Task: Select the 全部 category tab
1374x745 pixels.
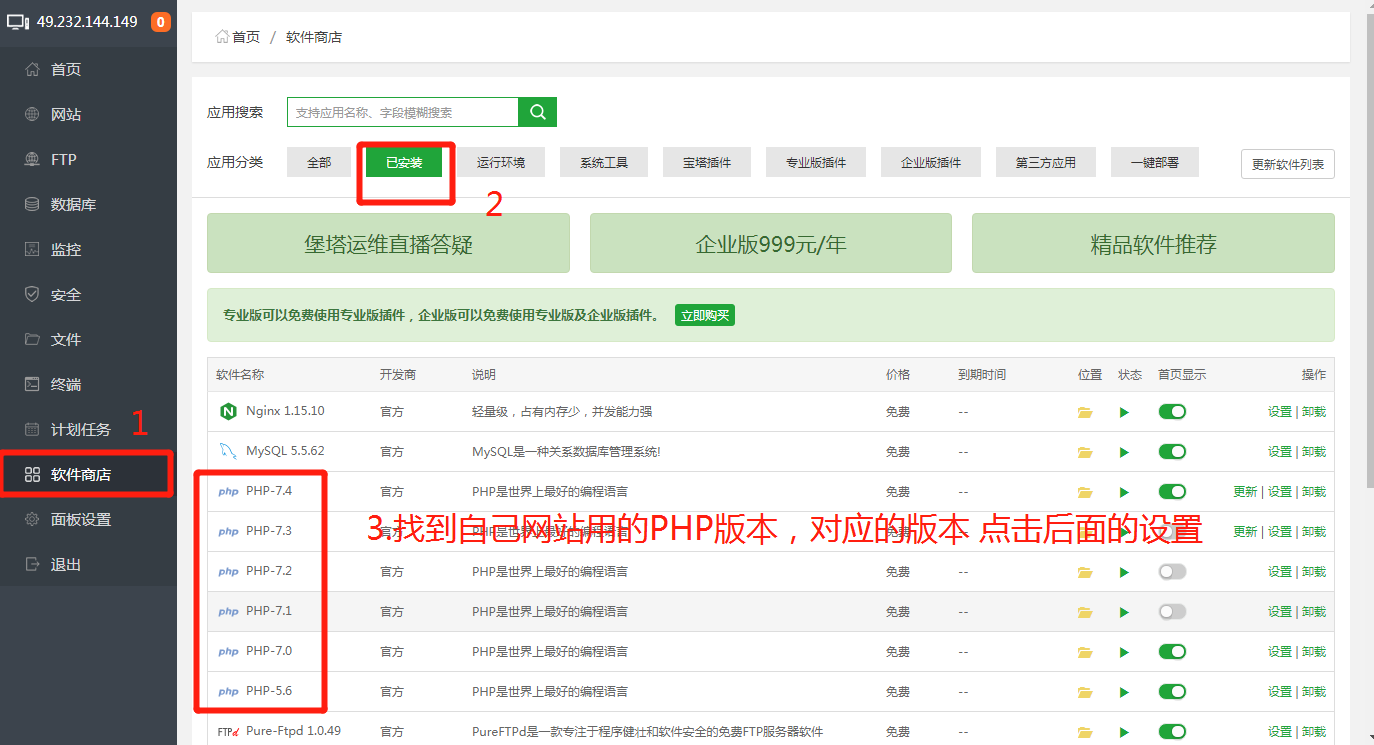Action: (319, 162)
